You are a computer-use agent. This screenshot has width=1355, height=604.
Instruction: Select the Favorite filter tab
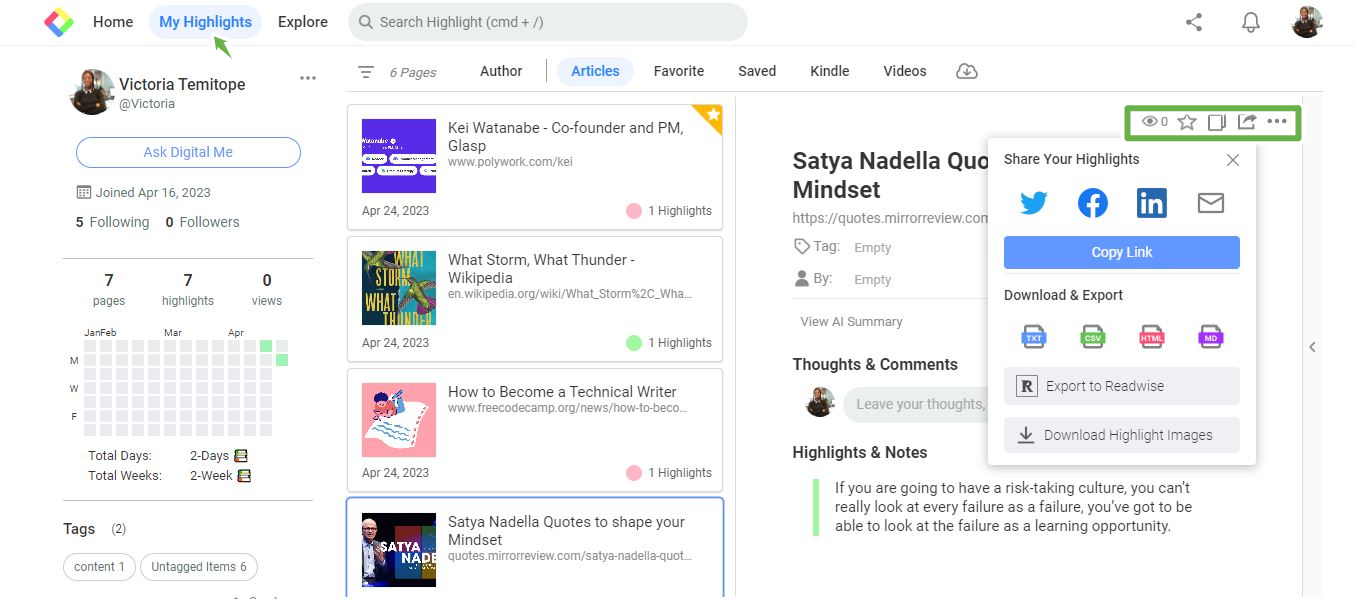pos(679,71)
